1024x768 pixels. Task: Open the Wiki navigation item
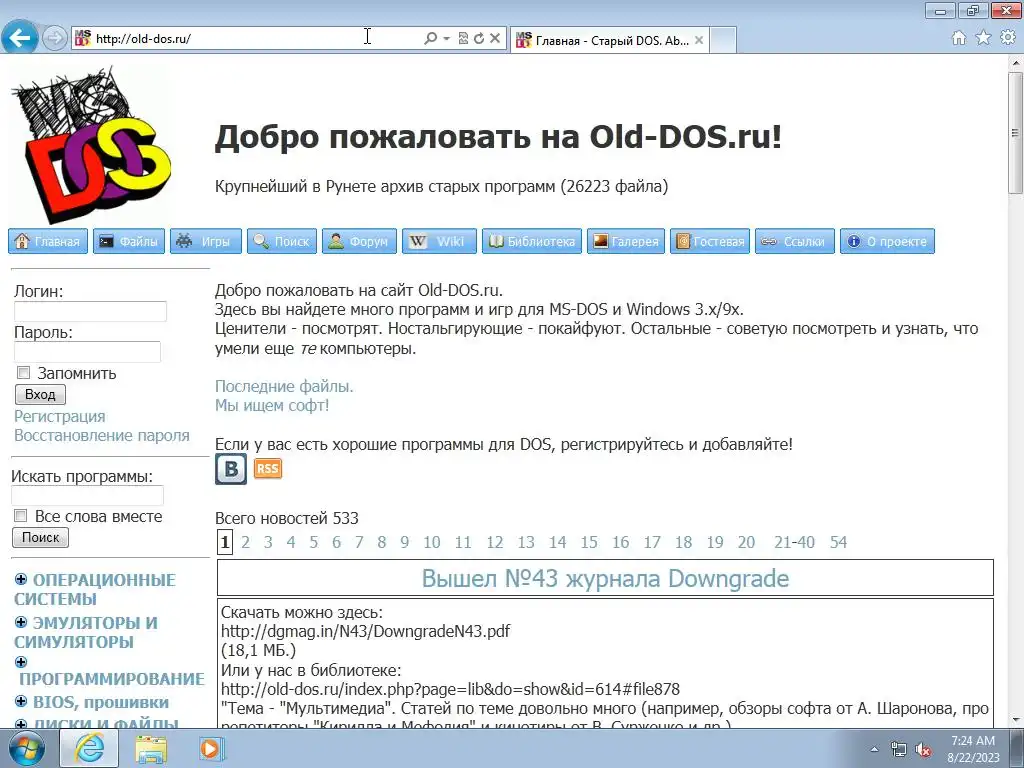439,241
